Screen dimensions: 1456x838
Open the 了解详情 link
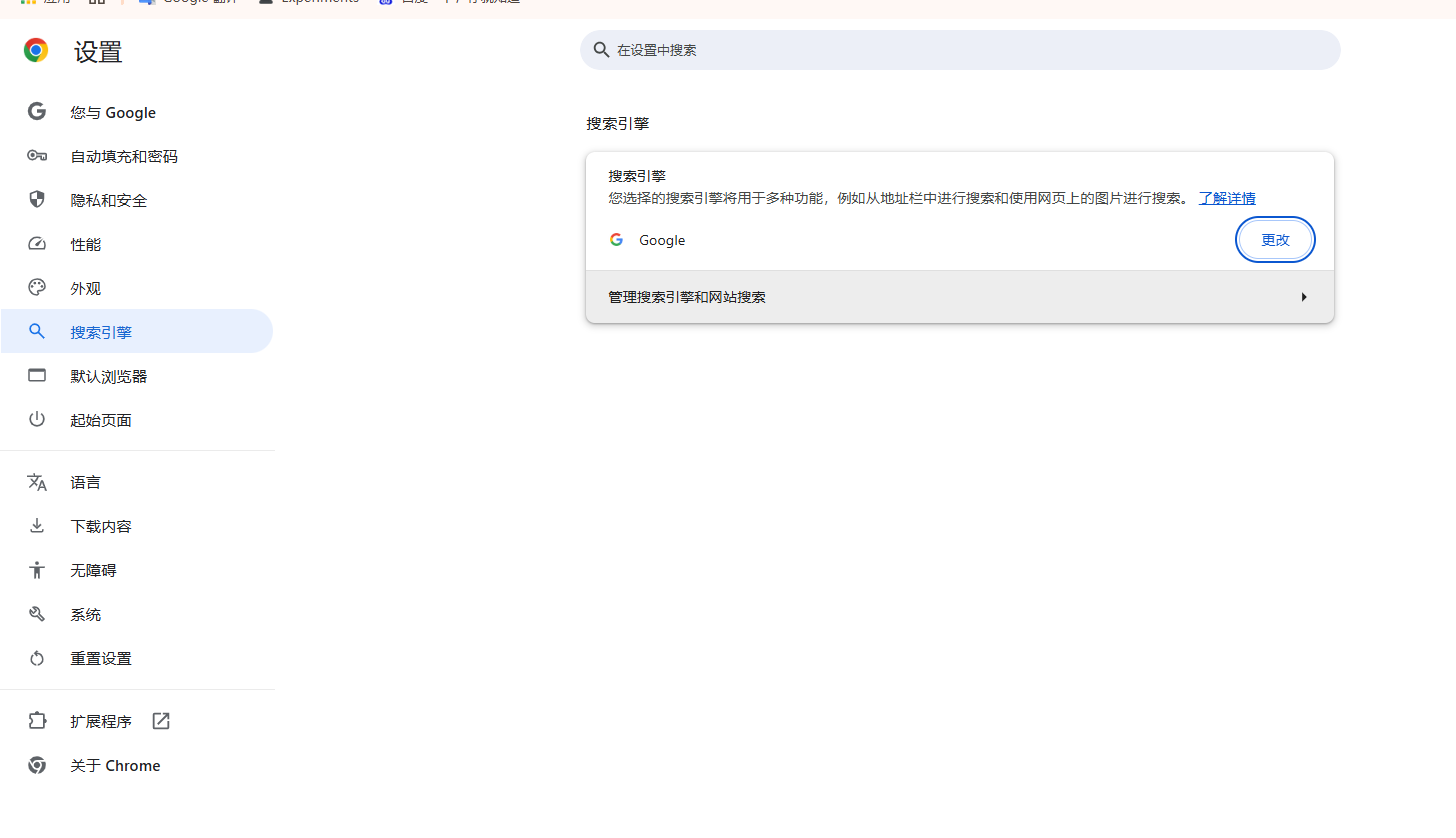1227,198
